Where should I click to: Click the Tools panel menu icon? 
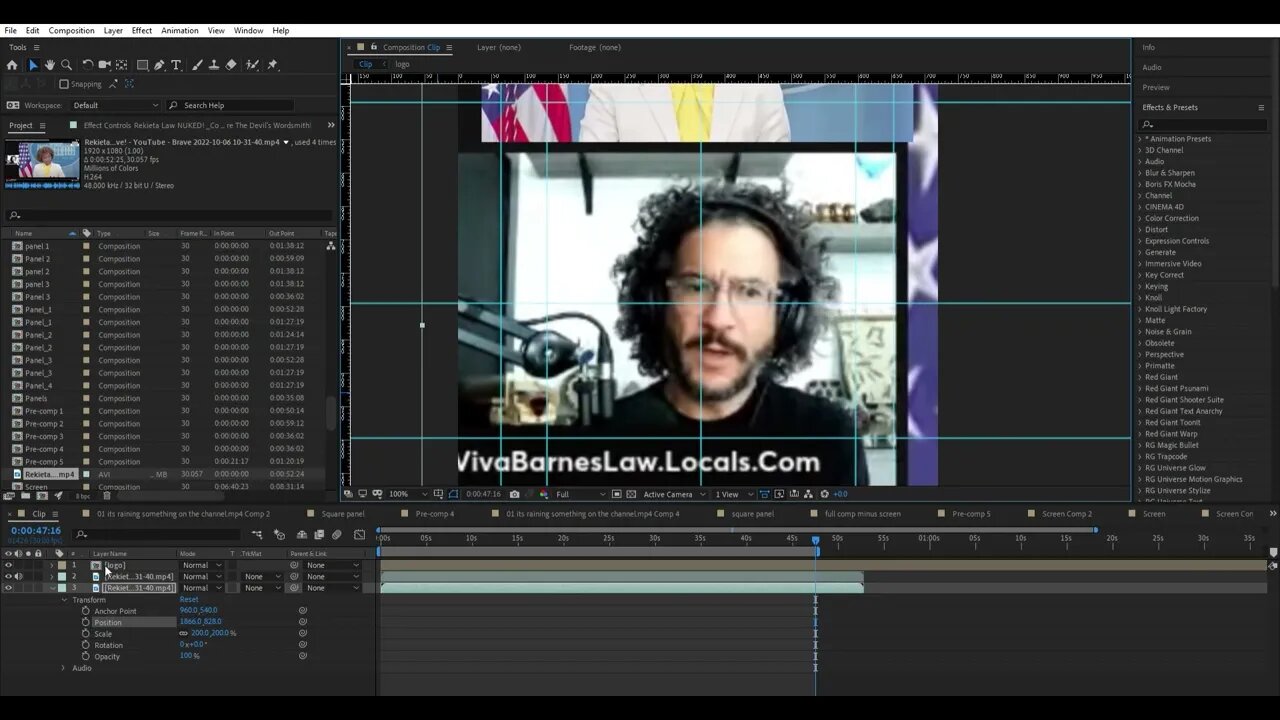click(x=35, y=47)
